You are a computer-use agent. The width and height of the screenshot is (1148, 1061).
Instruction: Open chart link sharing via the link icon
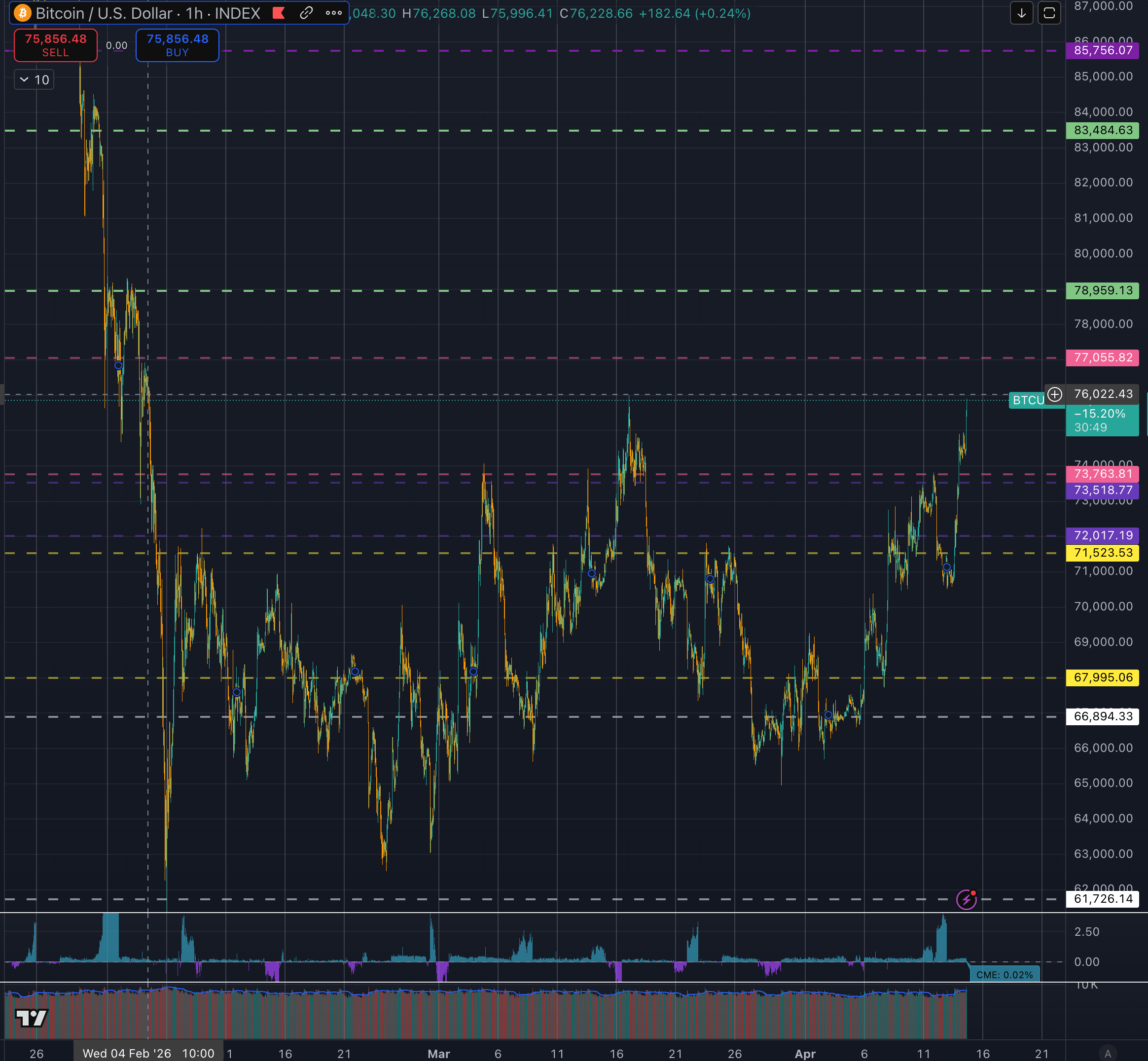(306, 13)
